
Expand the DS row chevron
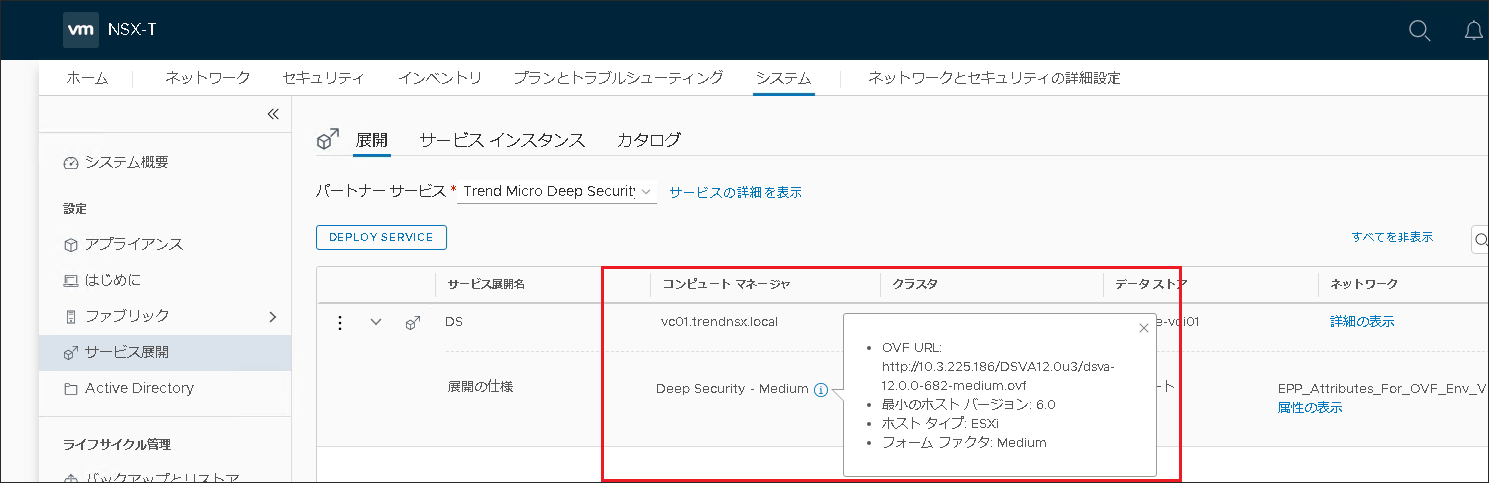point(376,322)
